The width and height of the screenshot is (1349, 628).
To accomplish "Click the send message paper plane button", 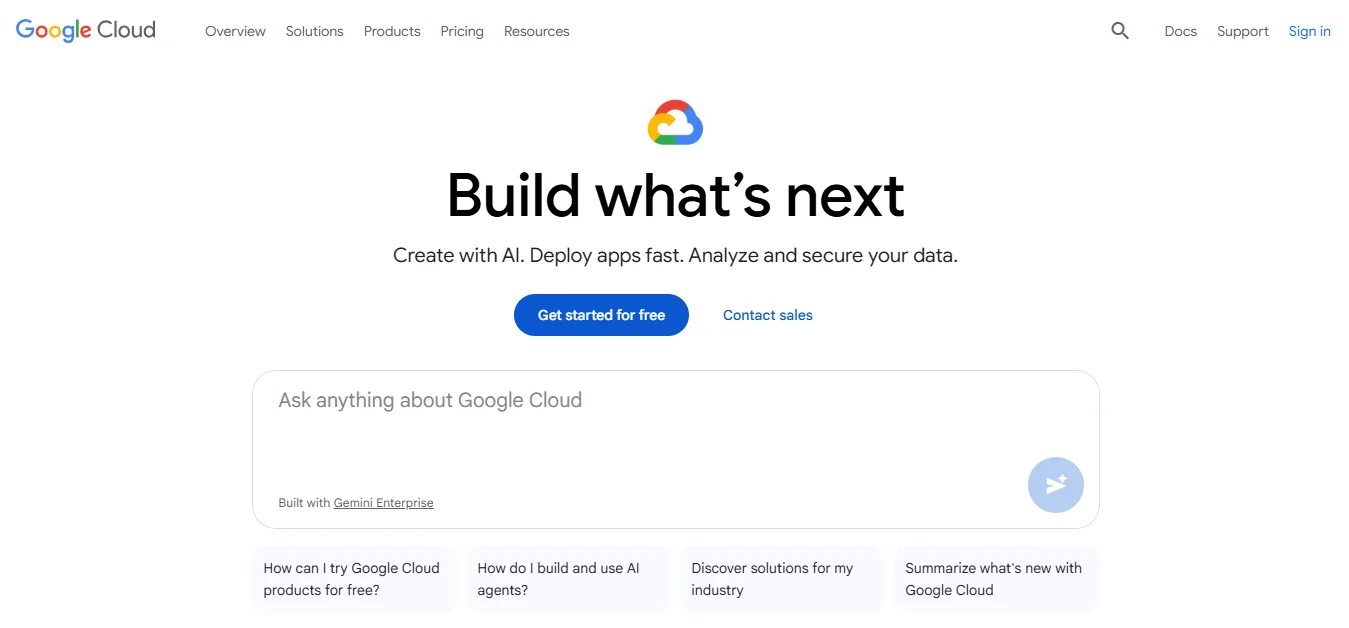I will [1055, 485].
